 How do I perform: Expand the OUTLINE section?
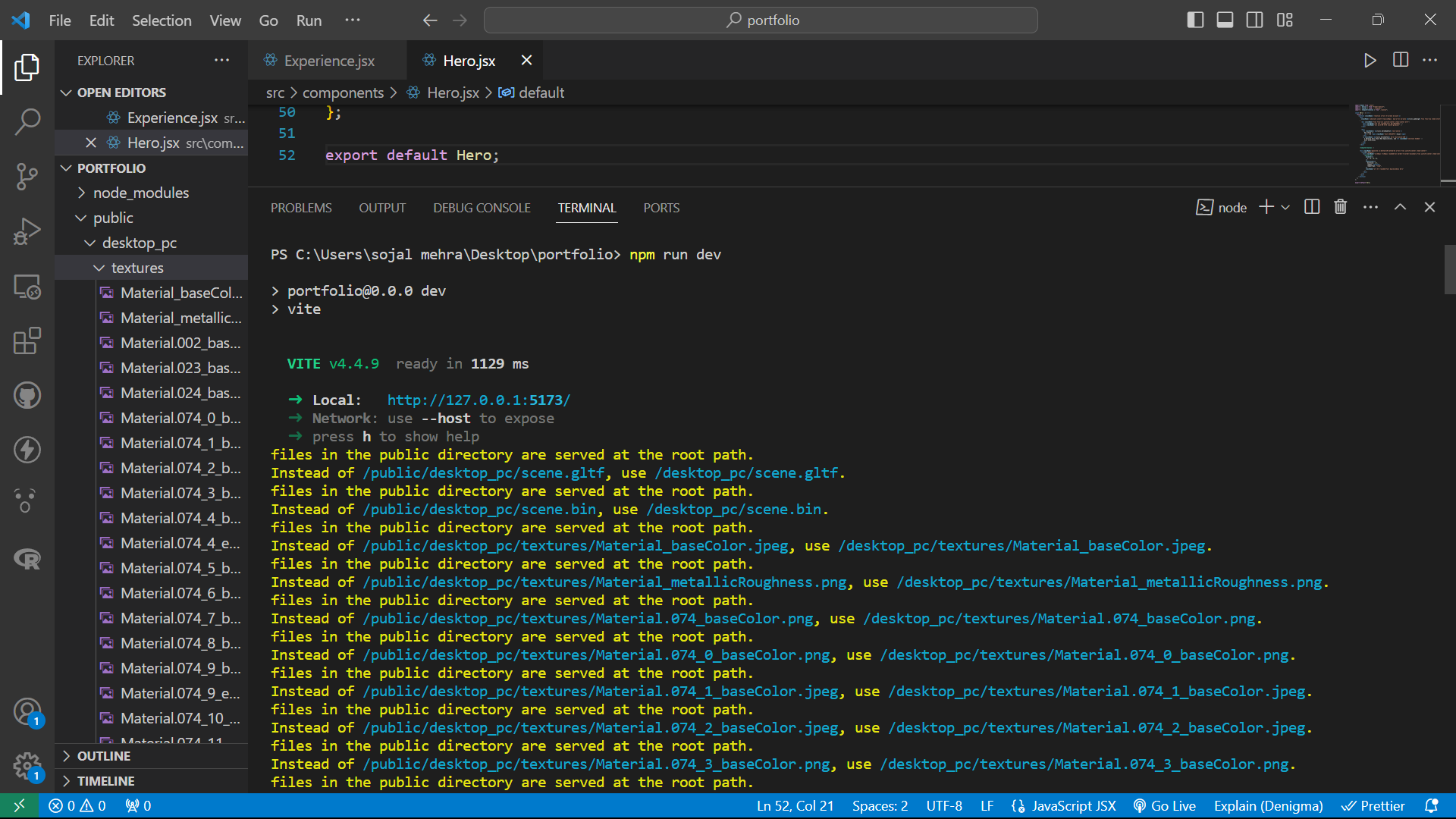click(x=103, y=756)
